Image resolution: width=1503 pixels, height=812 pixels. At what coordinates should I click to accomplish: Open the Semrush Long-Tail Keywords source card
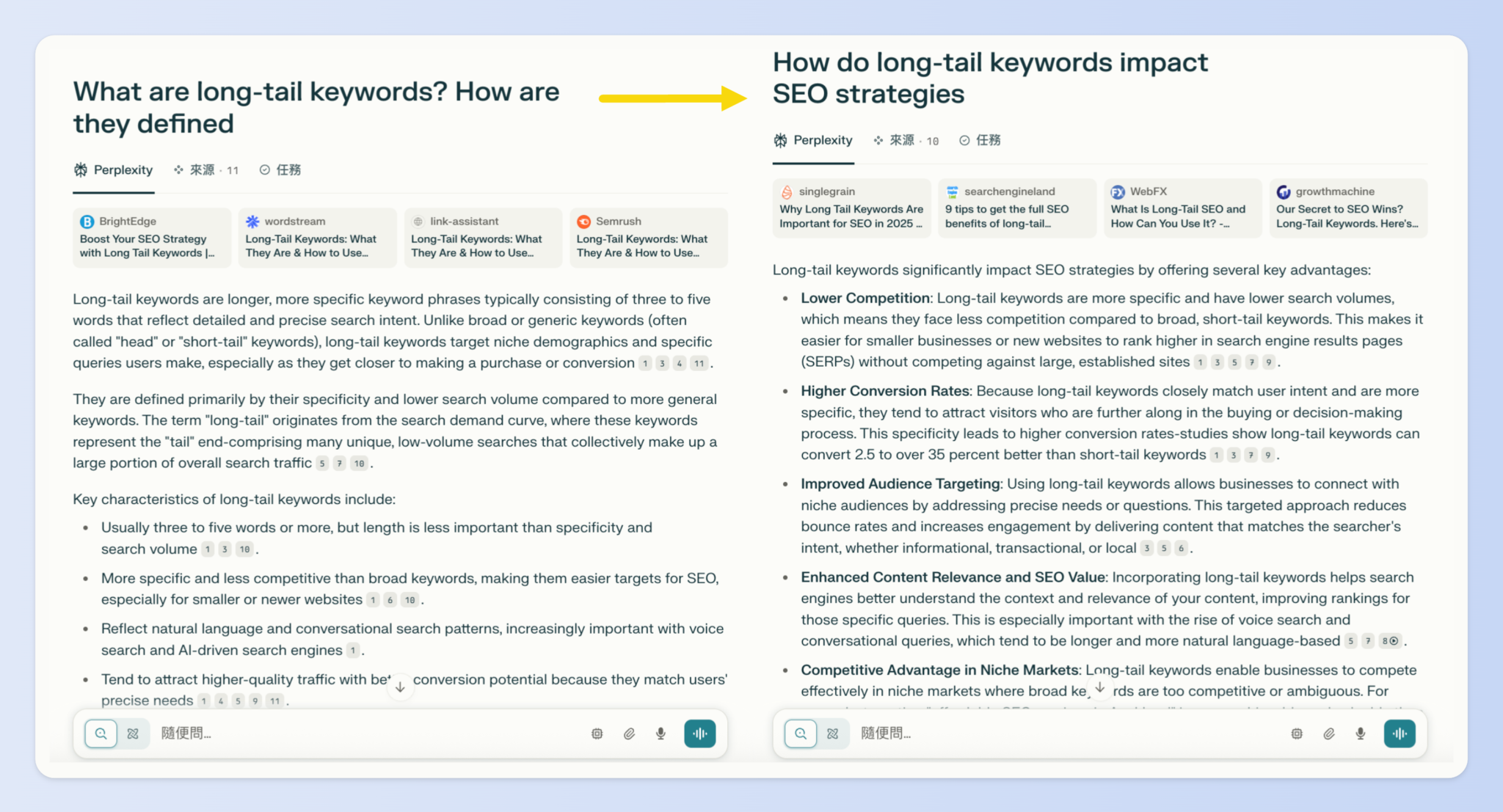[648, 238]
